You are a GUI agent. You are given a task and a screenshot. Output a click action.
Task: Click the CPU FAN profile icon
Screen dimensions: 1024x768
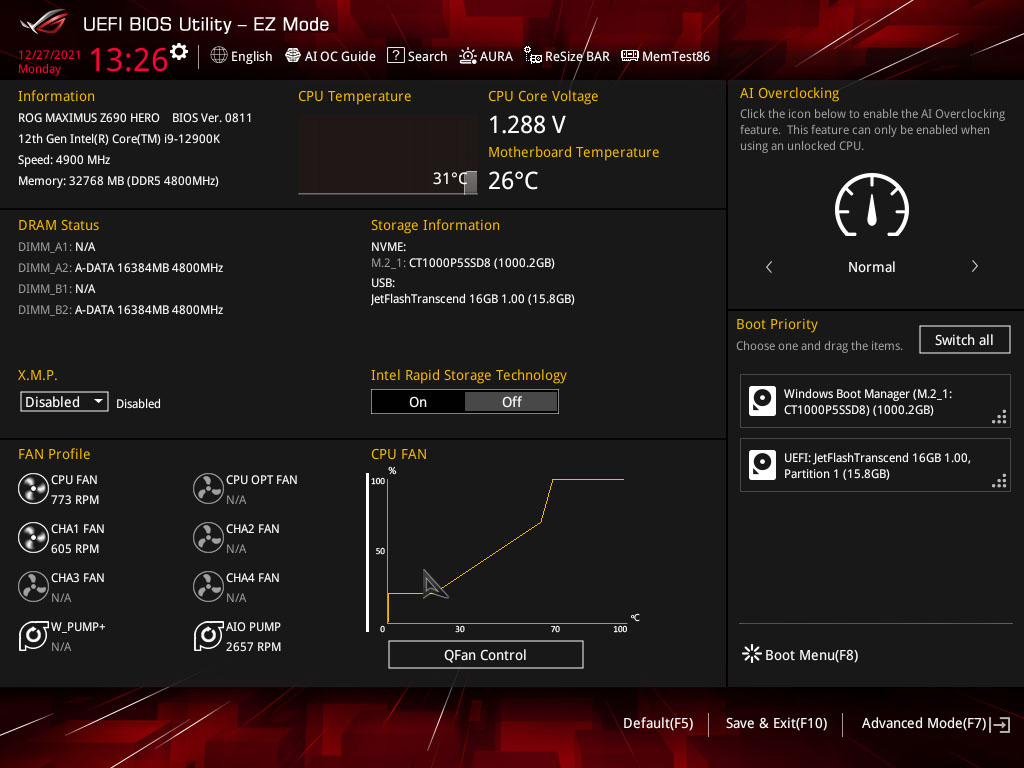[x=33, y=489]
